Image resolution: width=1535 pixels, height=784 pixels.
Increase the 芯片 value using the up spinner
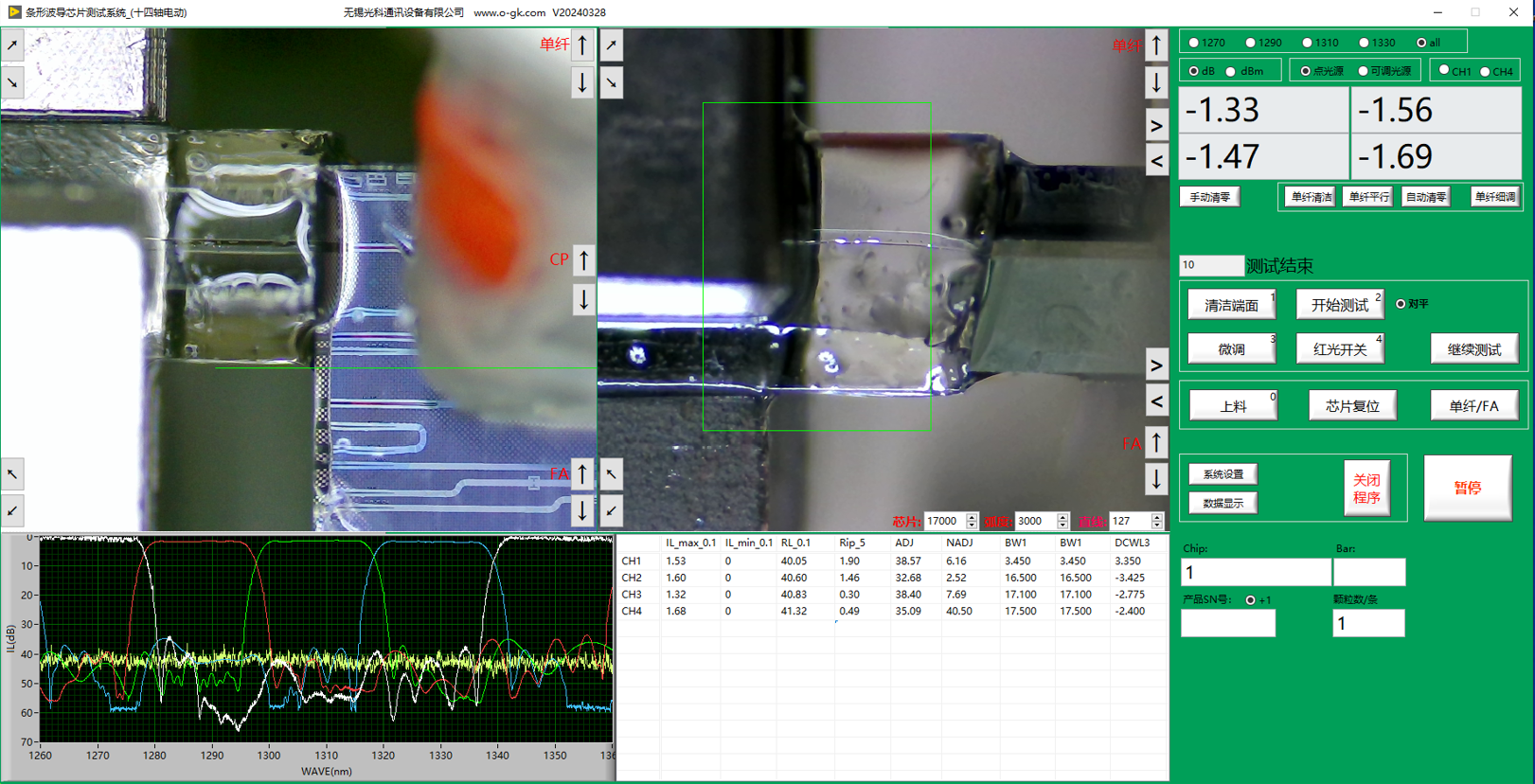click(972, 517)
